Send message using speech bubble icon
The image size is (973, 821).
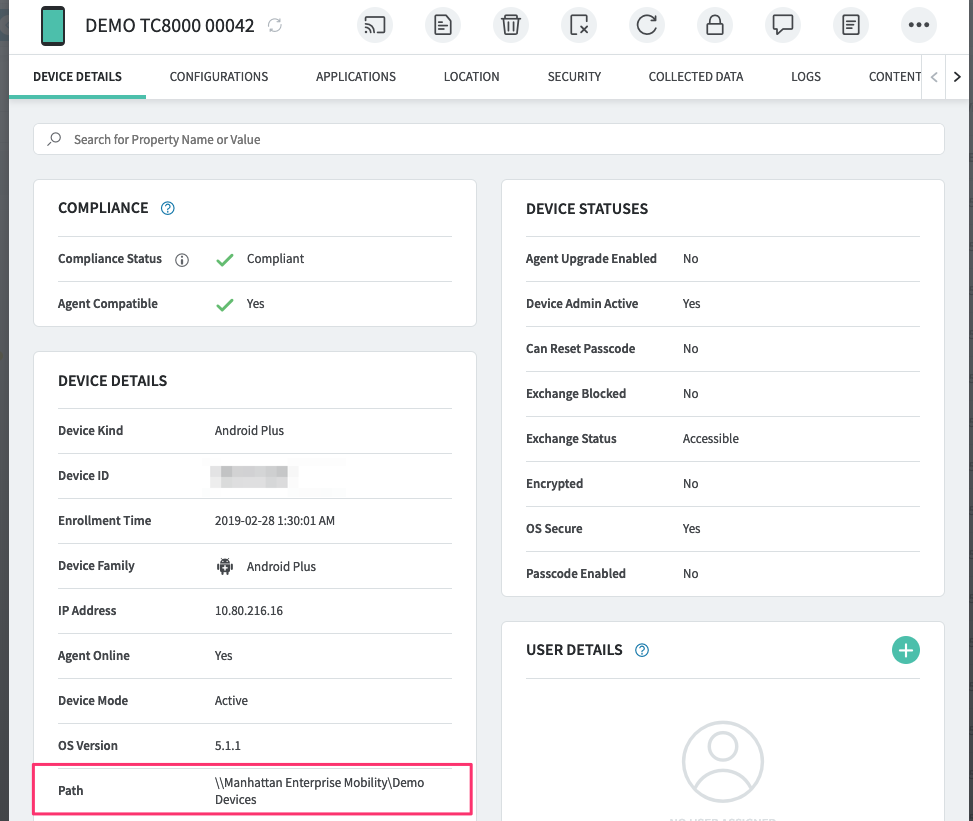[783, 25]
